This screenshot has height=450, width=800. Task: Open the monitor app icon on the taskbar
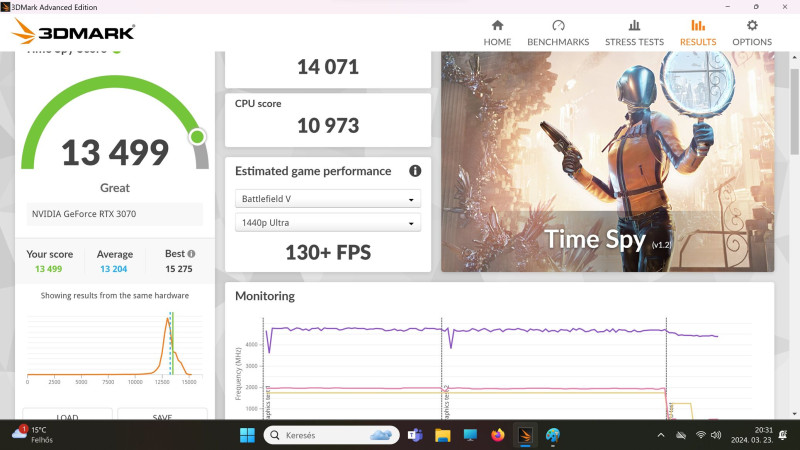coord(470,435)
